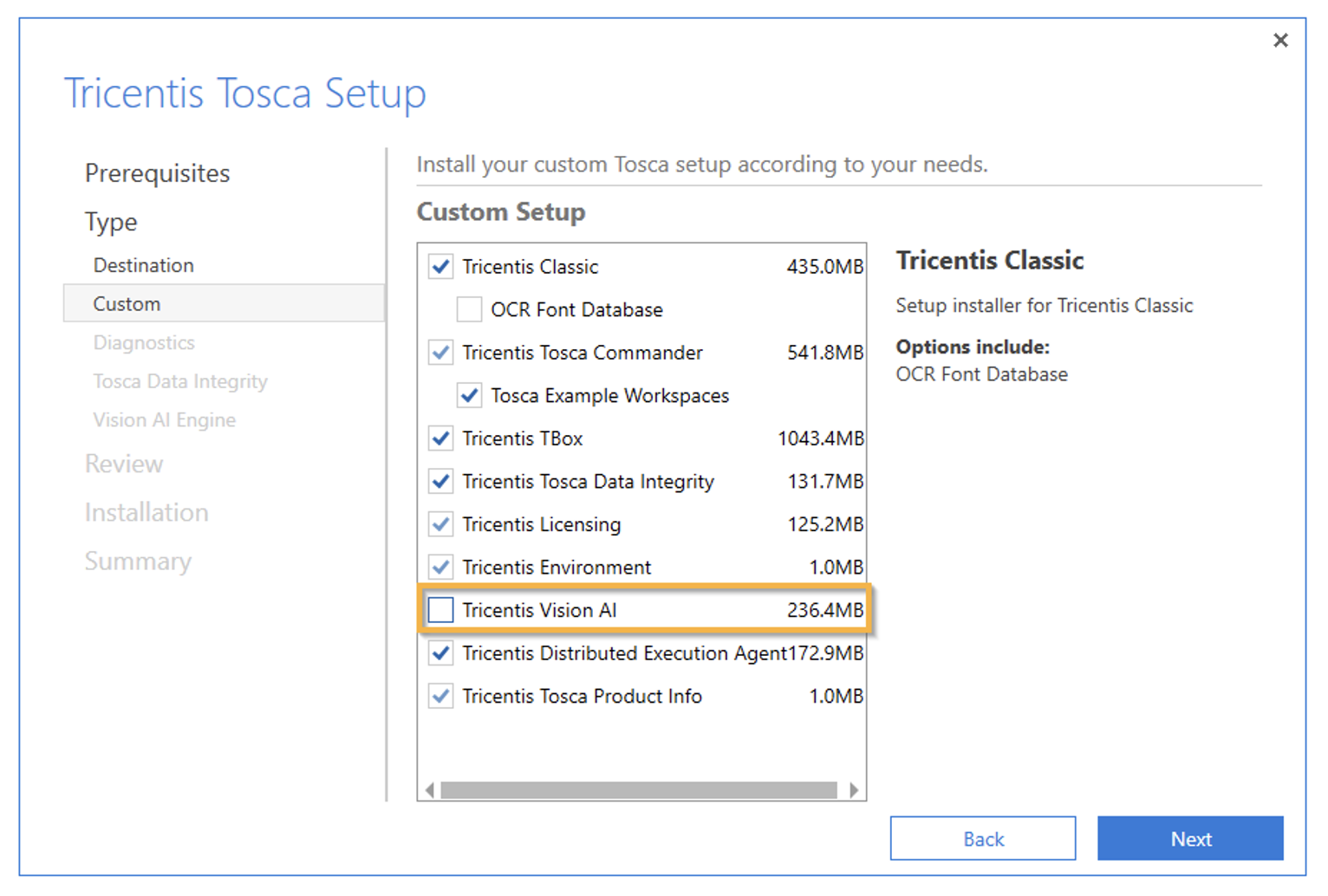Click the 131.7MB size value
Viewport: 1328px width, 896px height.
click(x=825, y=482)
